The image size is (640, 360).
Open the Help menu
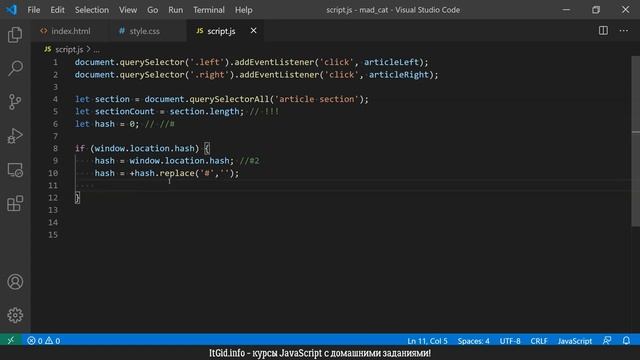tap(243, 10)
